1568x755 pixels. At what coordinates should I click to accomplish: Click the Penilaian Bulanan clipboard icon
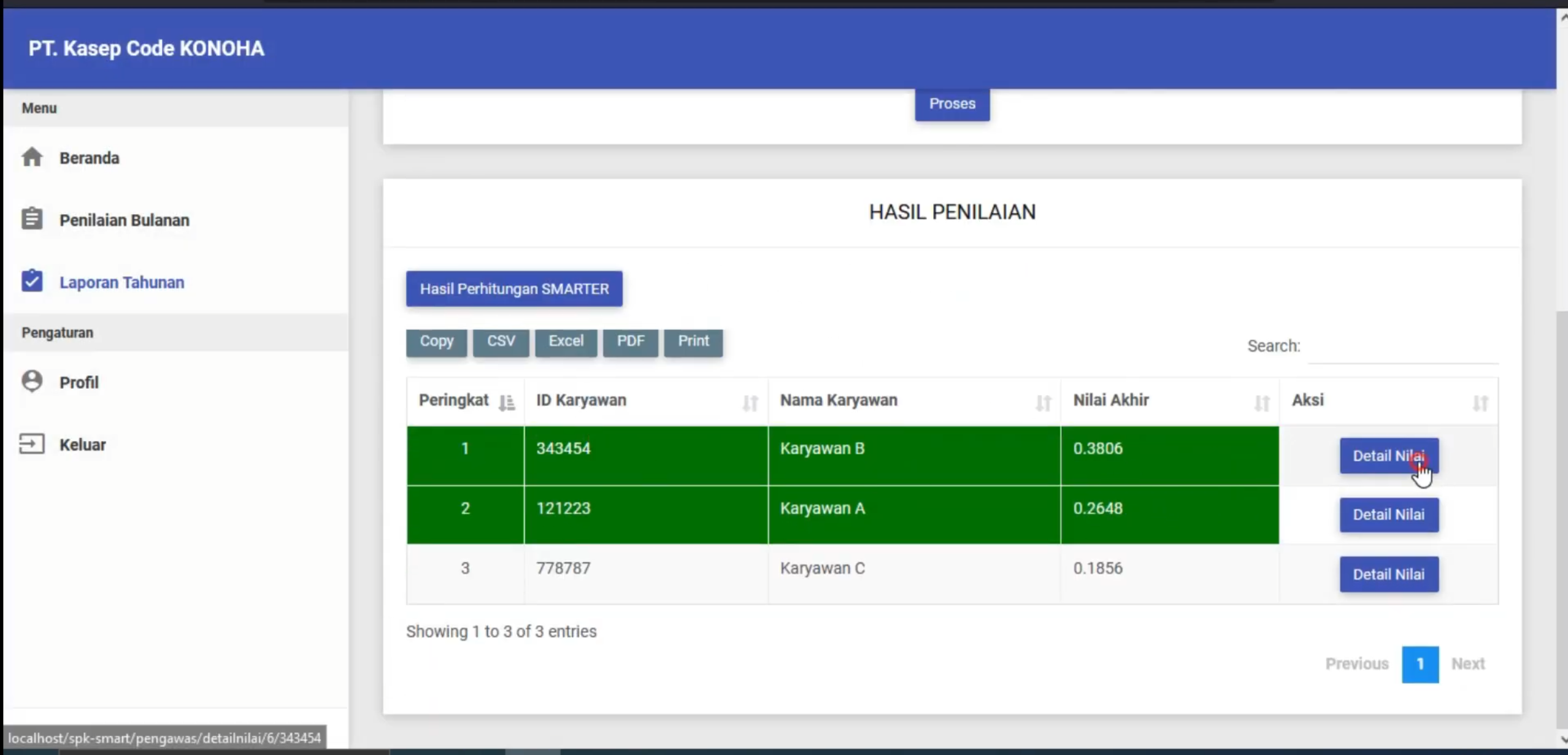[32, 219]
